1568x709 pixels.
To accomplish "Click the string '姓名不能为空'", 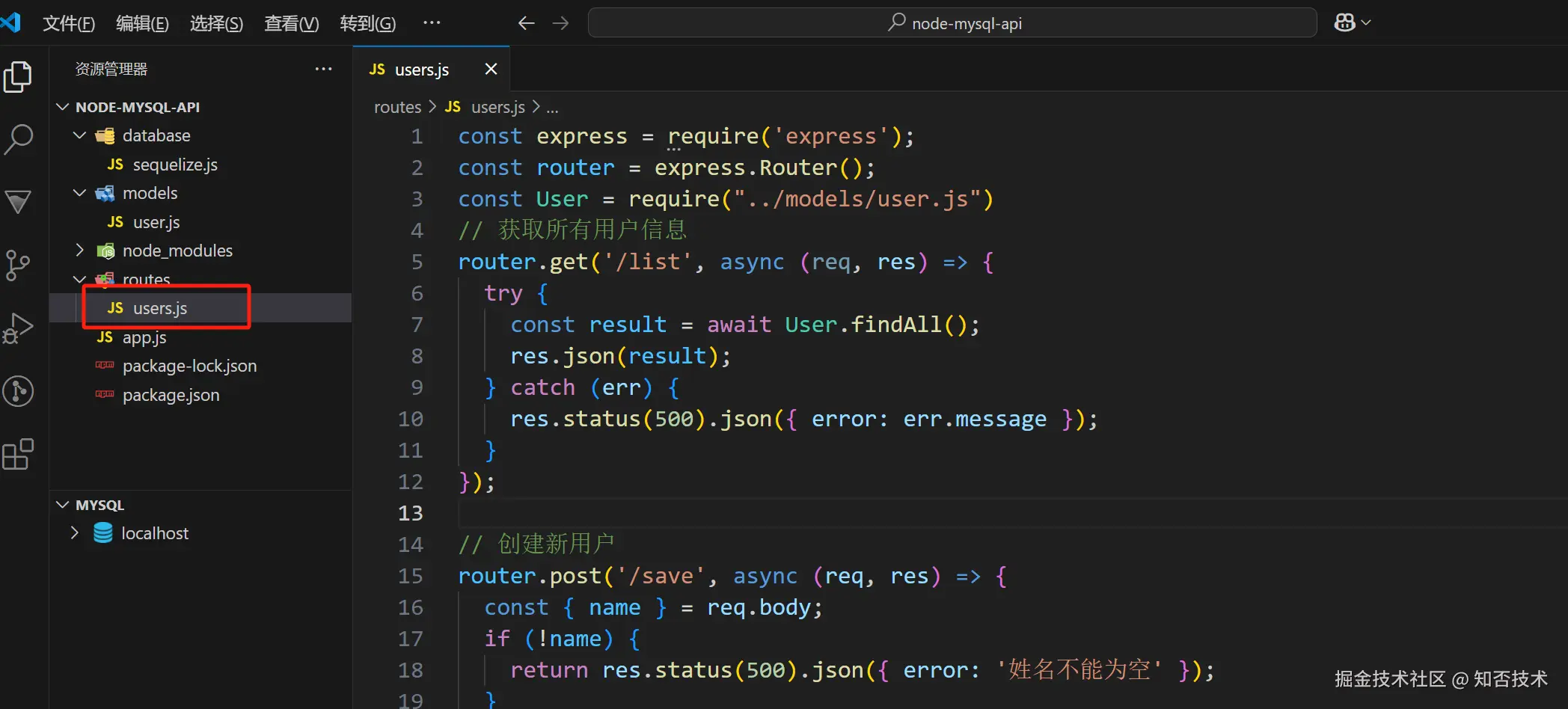I will pos(1079,669).
